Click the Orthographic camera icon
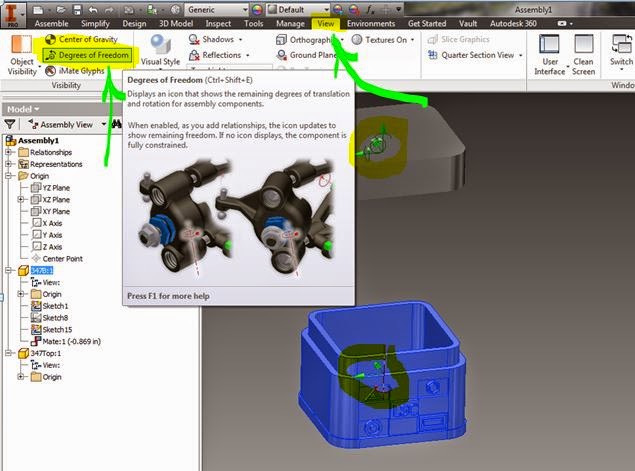Image resolution: width=635 pixels, height=471 pixels. coord(281,40)
